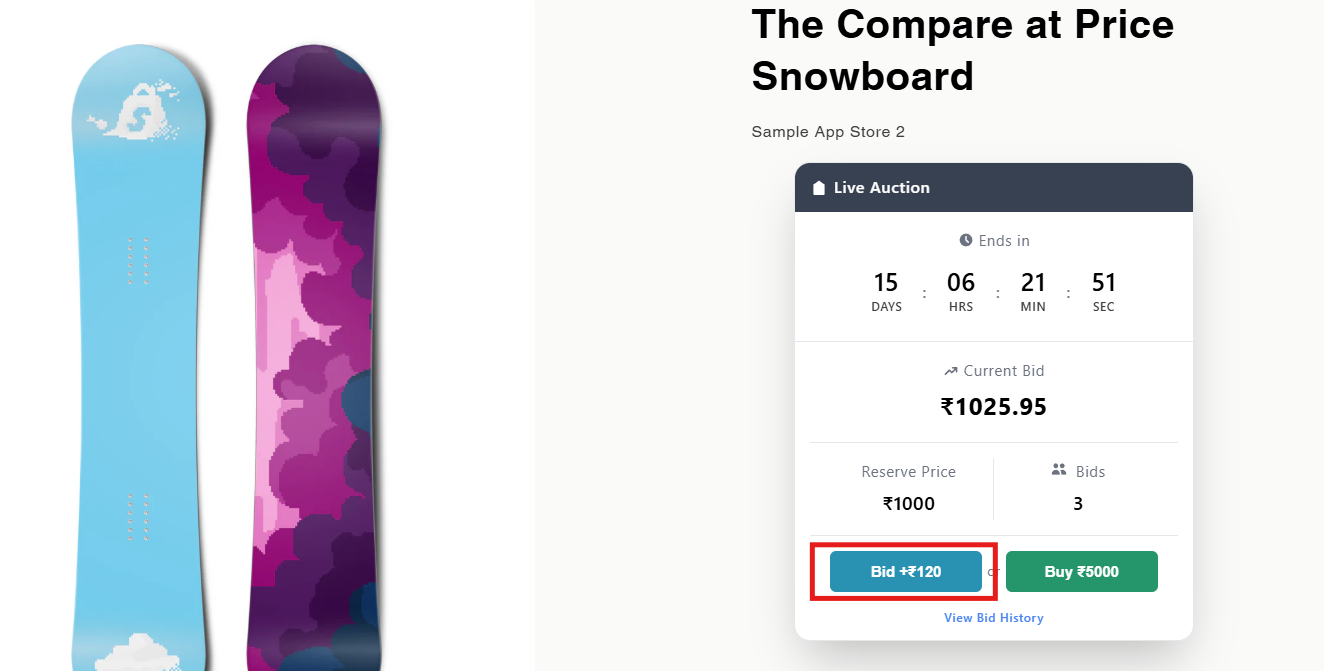Viewport: 1324px width, 671px height.
Task: Click the reserve price value ₹1000
Action: click(908, 504)
